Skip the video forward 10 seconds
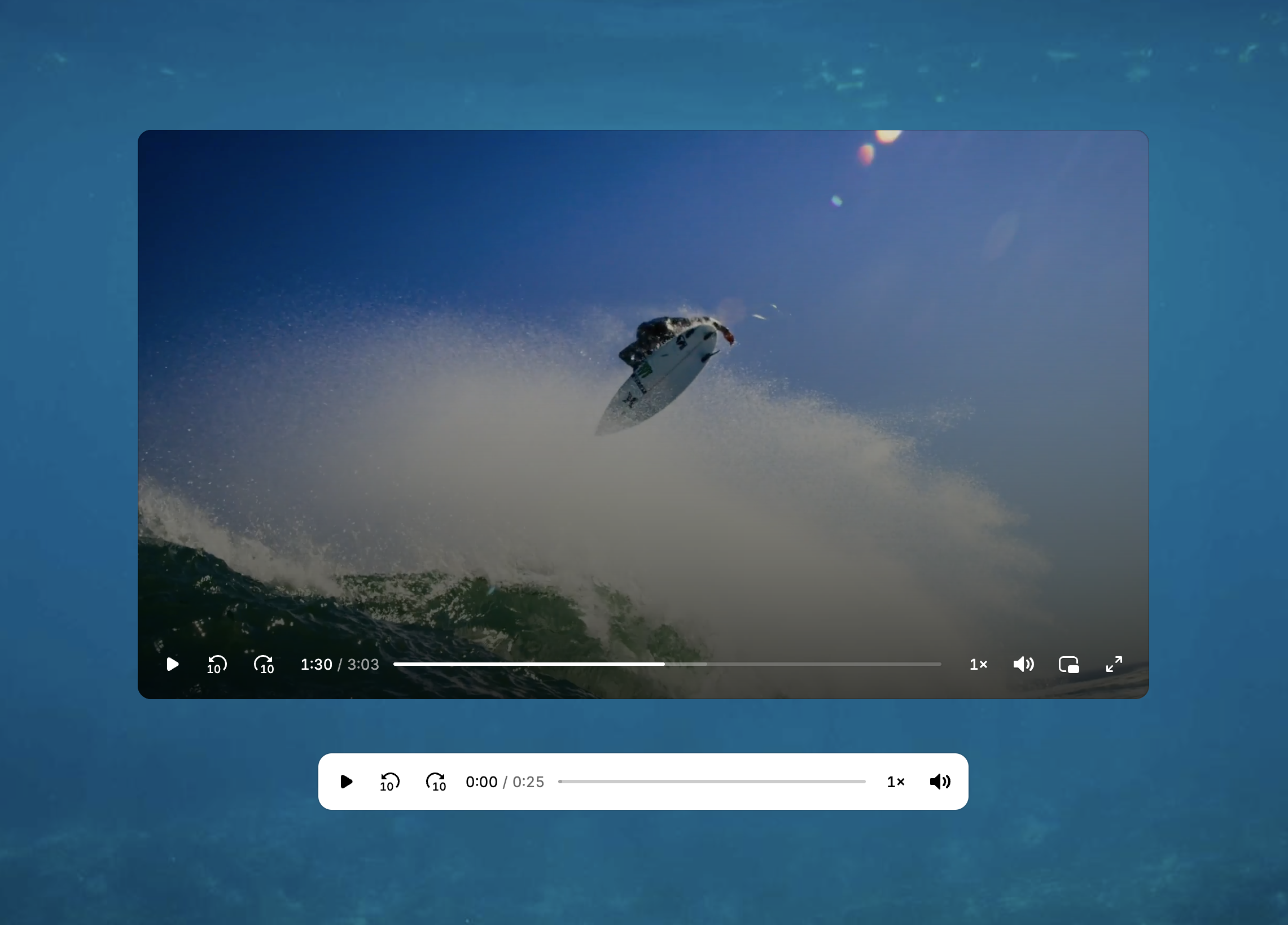Image resolution: width=1288 pixels, height=925 pixels. pos(264,664)
